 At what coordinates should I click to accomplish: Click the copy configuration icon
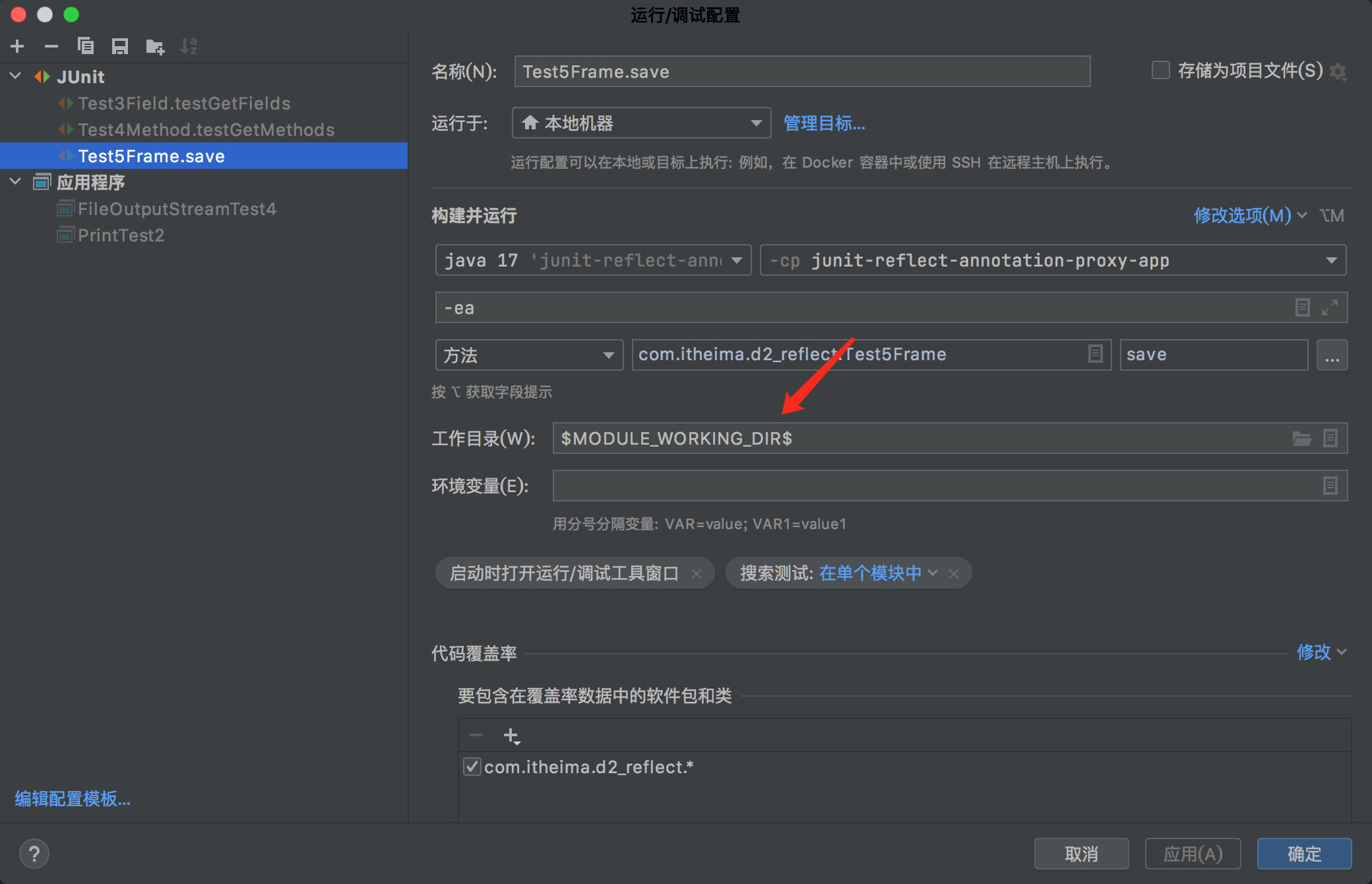86,46
